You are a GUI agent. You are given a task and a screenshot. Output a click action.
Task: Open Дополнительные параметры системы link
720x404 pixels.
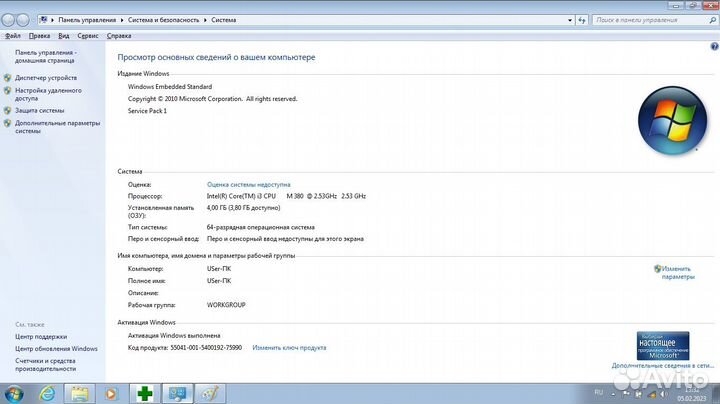(x=57, y=127)
